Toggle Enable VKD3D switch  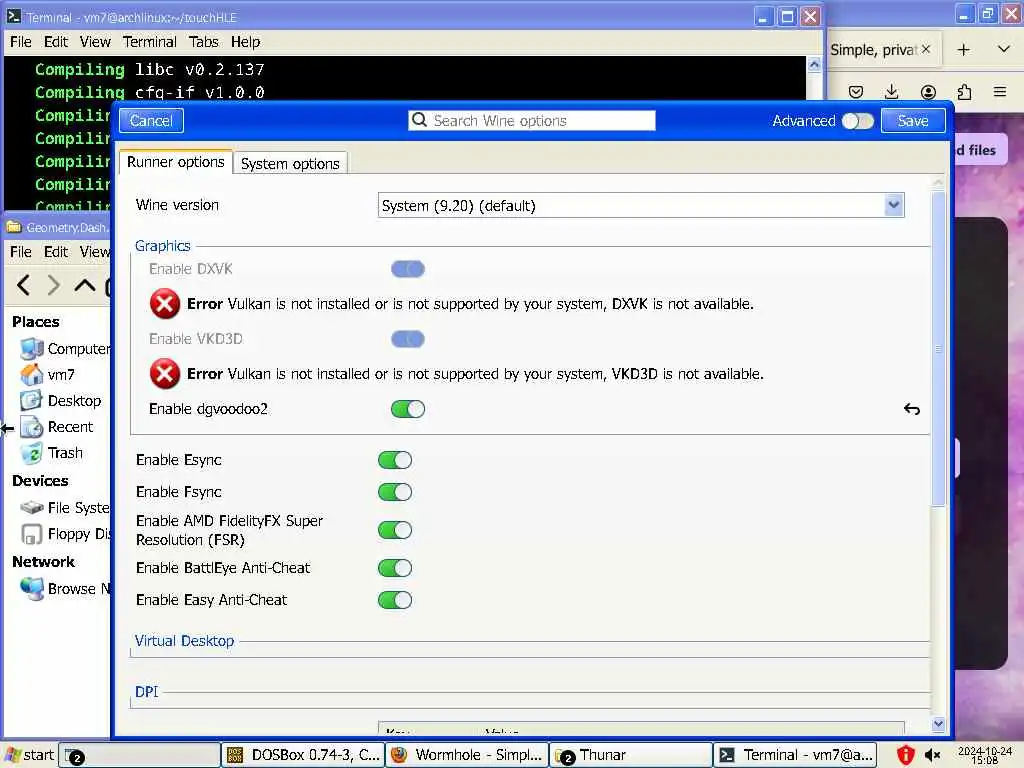click(x=408, y=339)
